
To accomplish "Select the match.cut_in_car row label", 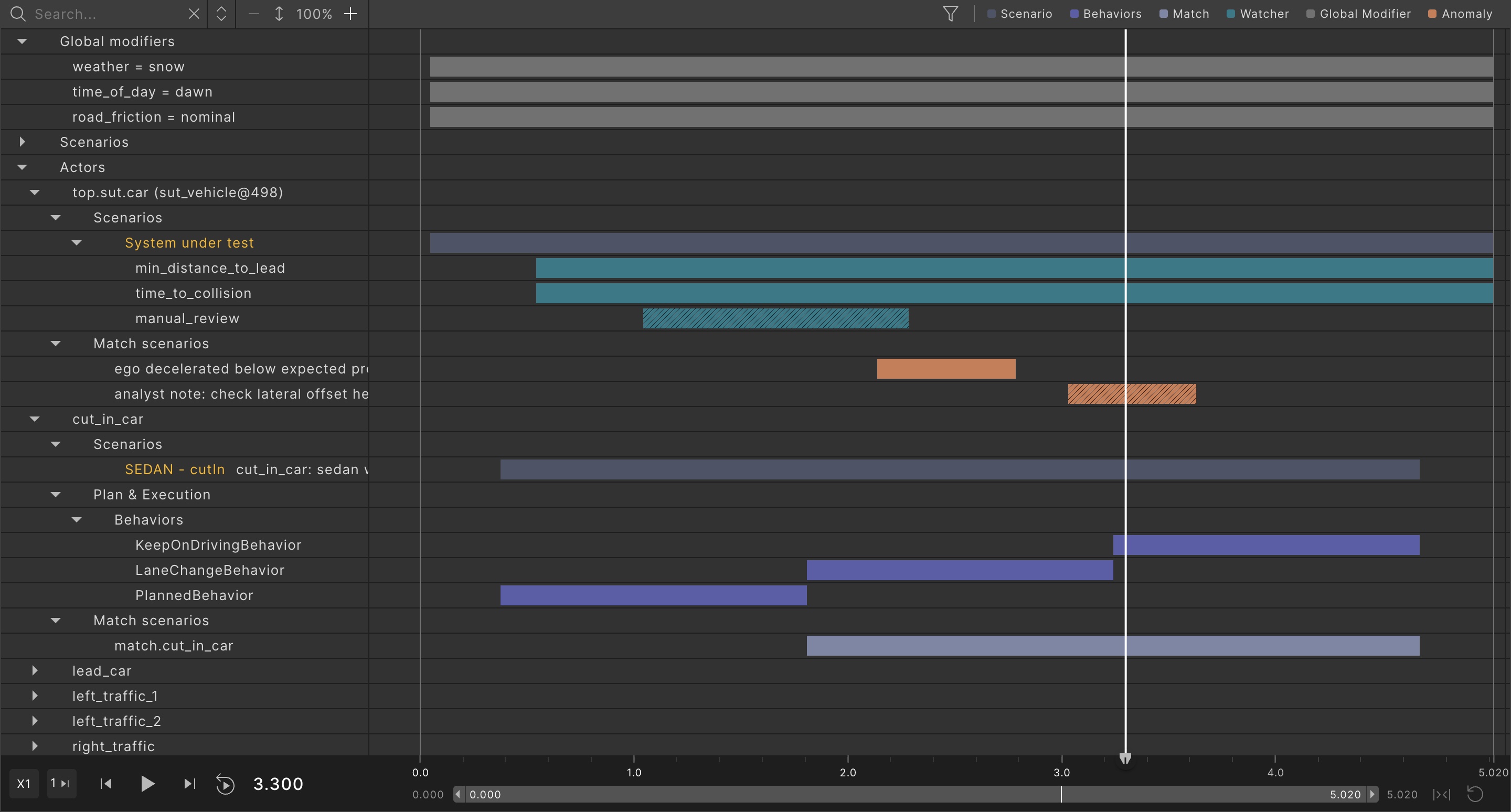I will [x=174, y=646].
